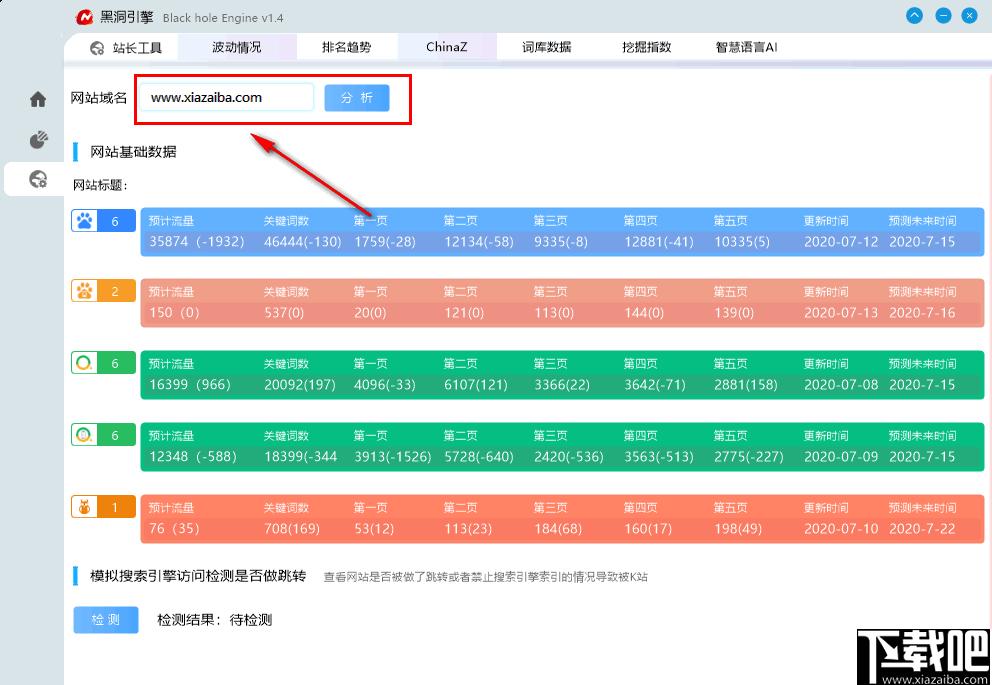Click the fourth-page value 144(0)
Image resolution: width=992 pixels, height=685 pixels.
[x=644, y=312]
